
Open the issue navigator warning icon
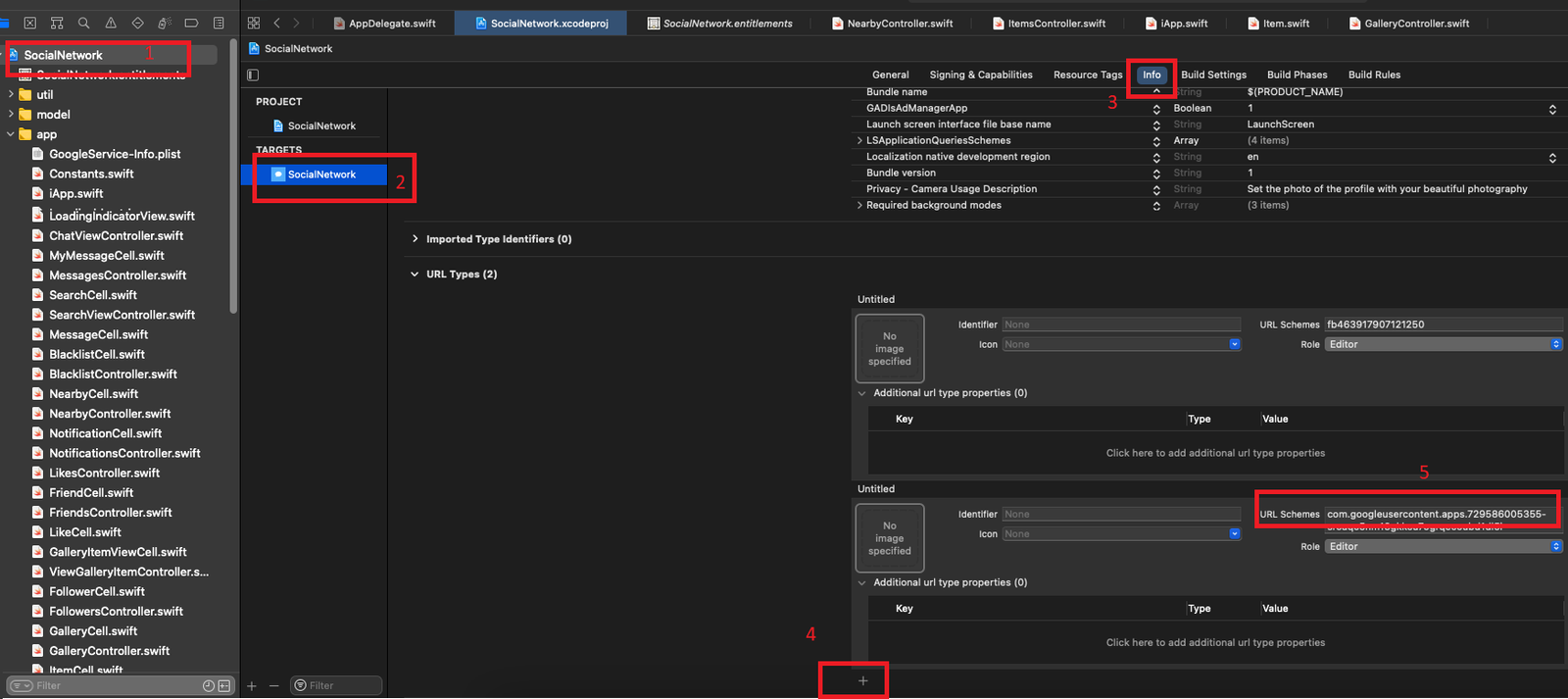(x=111, y=23)
